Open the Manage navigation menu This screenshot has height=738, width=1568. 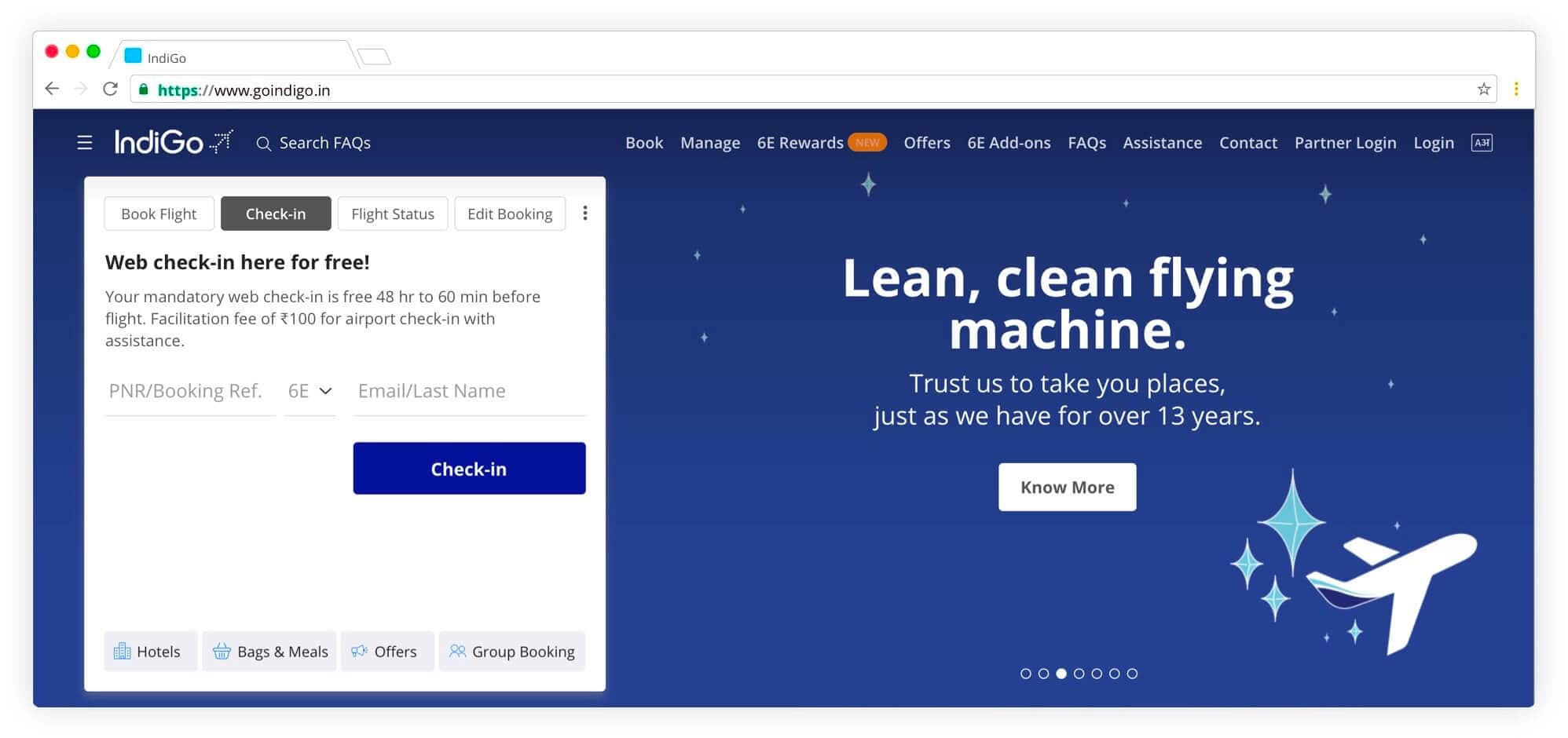click(709, 143)
